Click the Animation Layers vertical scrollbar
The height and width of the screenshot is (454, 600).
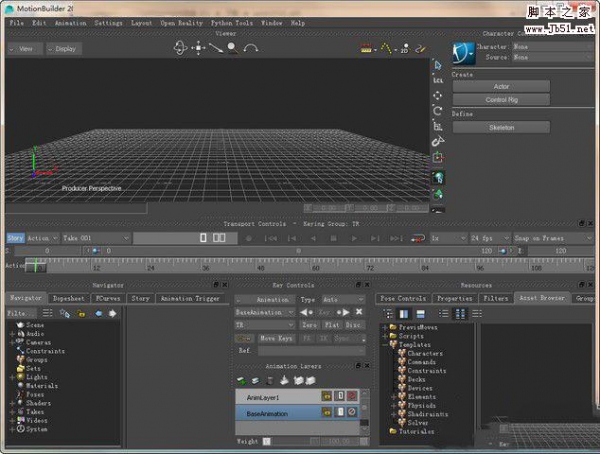365,412
